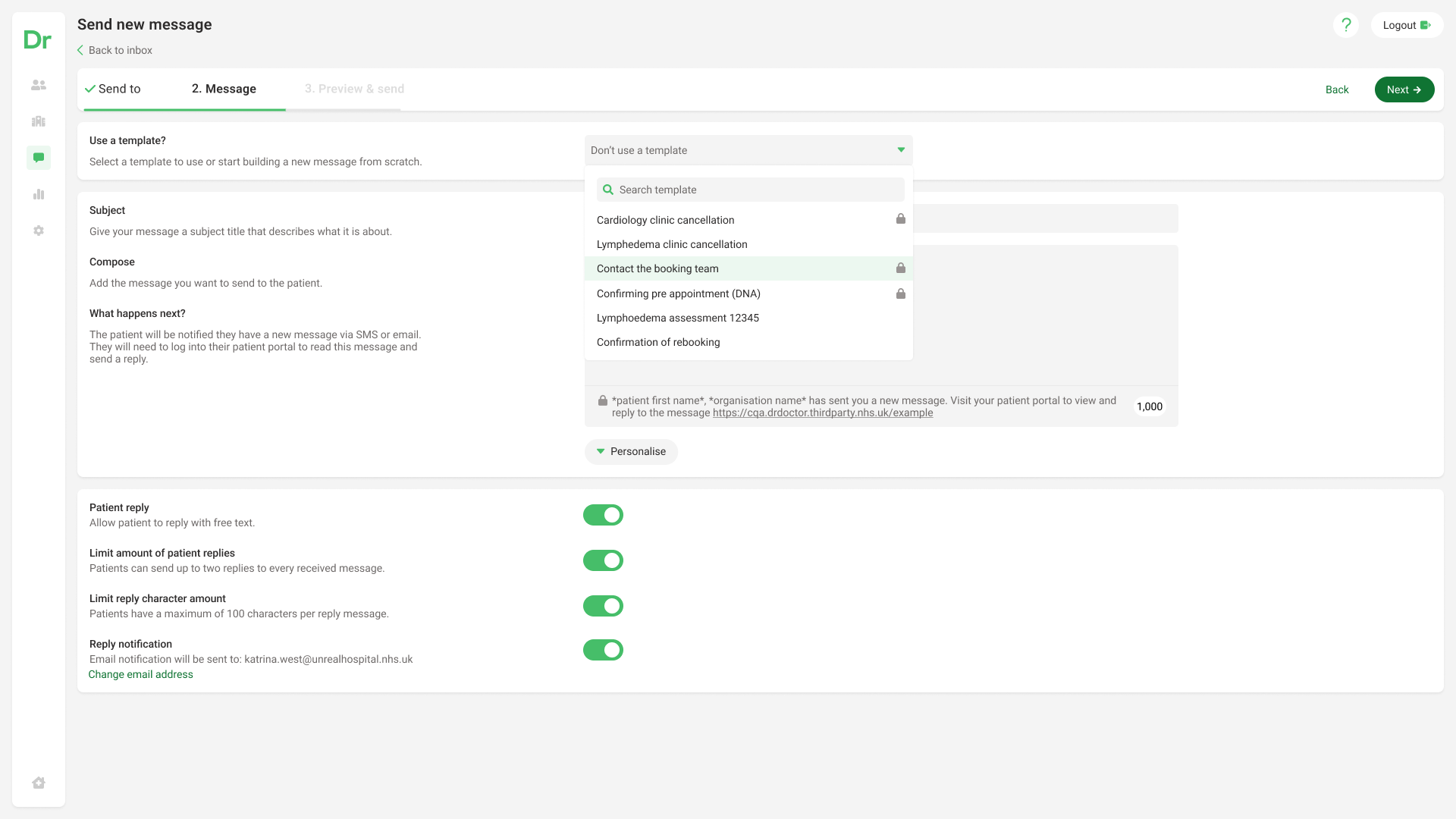Screen dimensions: 1456x819
Task: Click the Dr logo in the top left
Action: [x=37, y=39]
